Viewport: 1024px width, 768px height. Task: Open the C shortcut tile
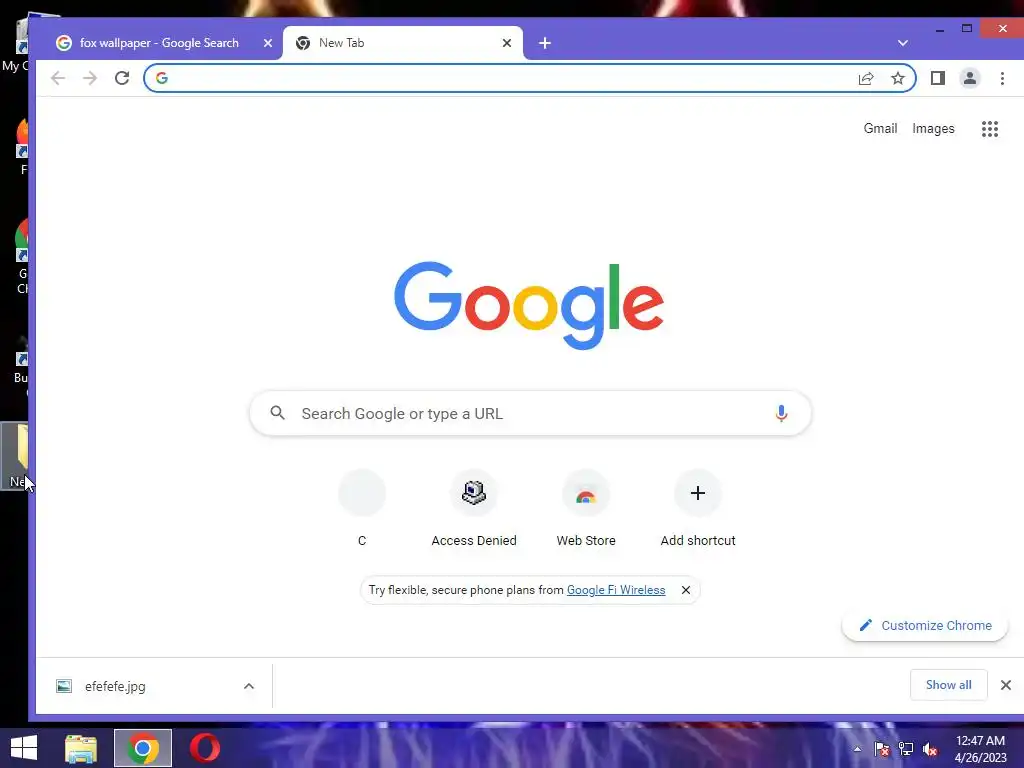point(362,509)
